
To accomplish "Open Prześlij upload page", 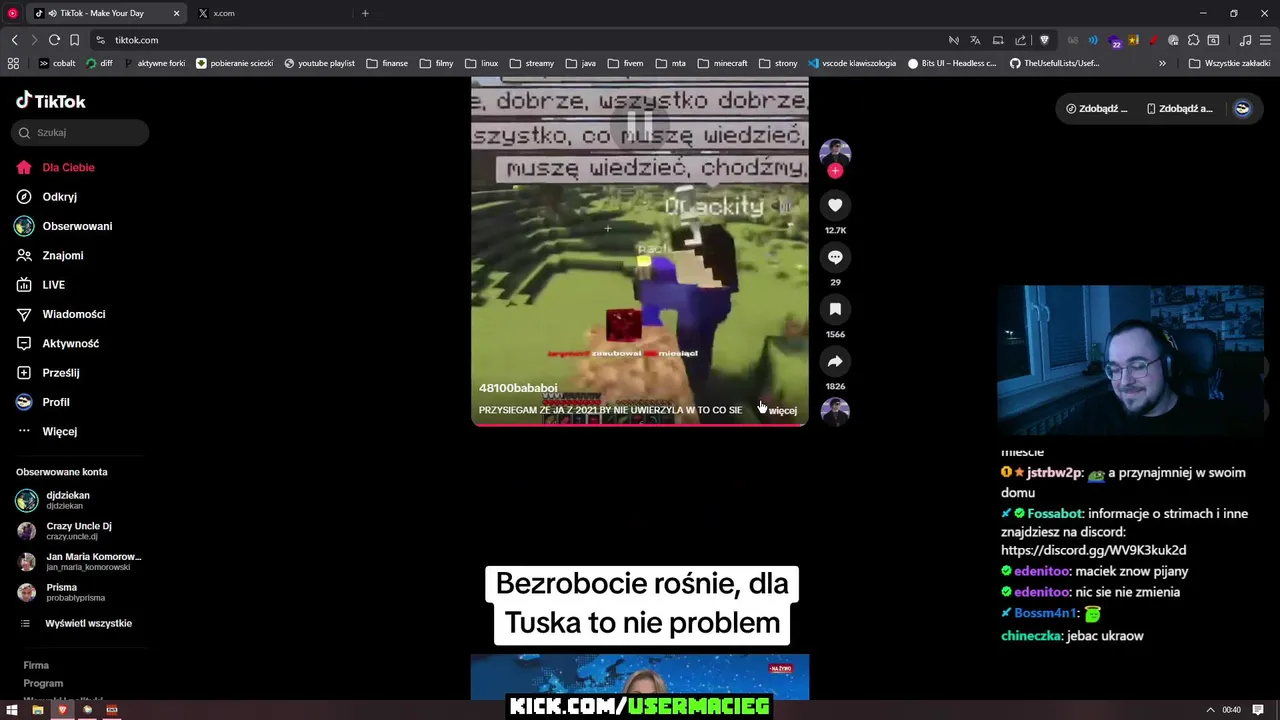I will 60,372.
